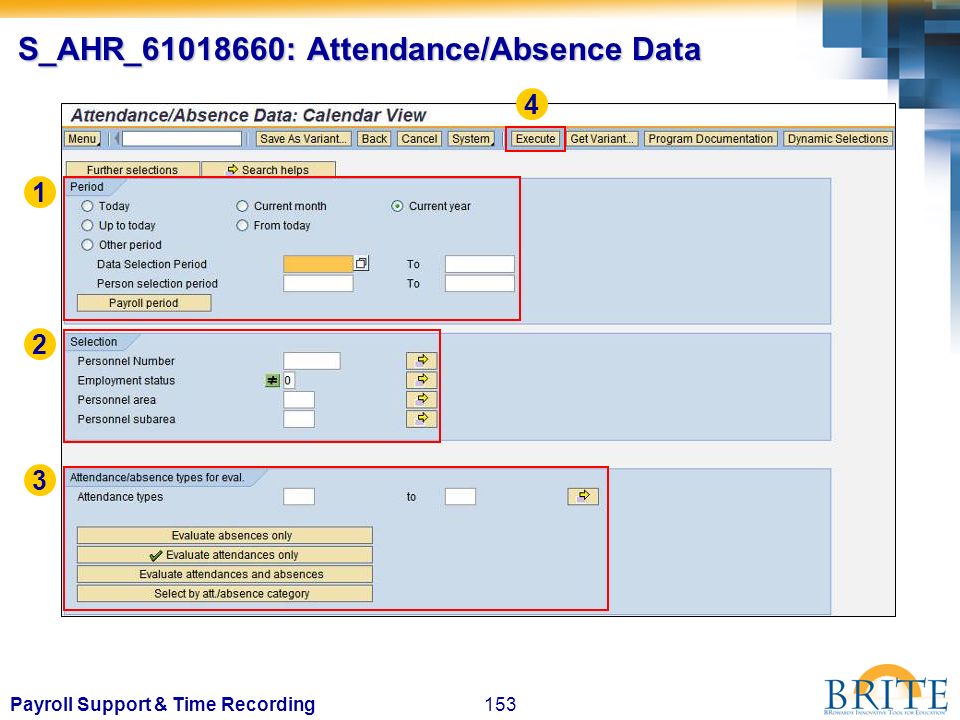Click the Personnel Number input field

point(312,361)
